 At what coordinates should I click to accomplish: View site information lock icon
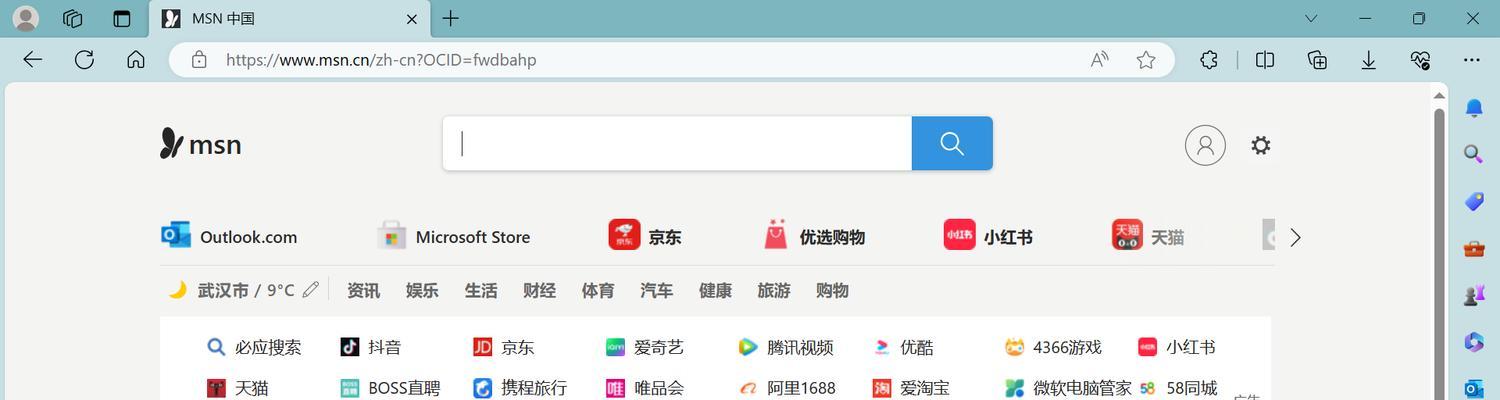[199, 60]
